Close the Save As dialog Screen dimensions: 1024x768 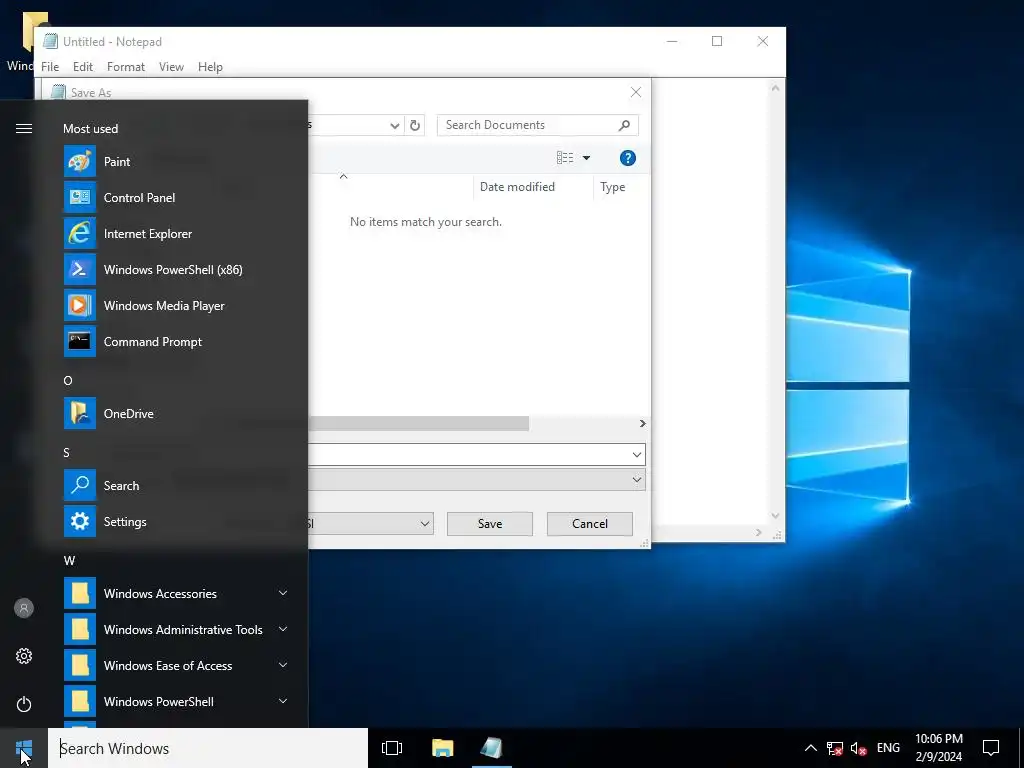[x=635, y=92]
